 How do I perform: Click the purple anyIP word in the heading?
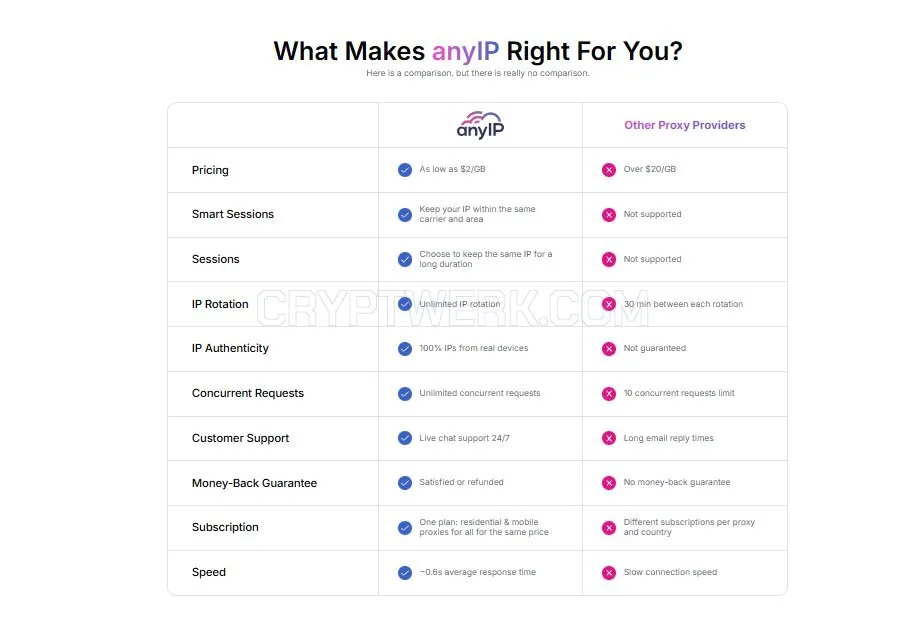pos(466,51)
